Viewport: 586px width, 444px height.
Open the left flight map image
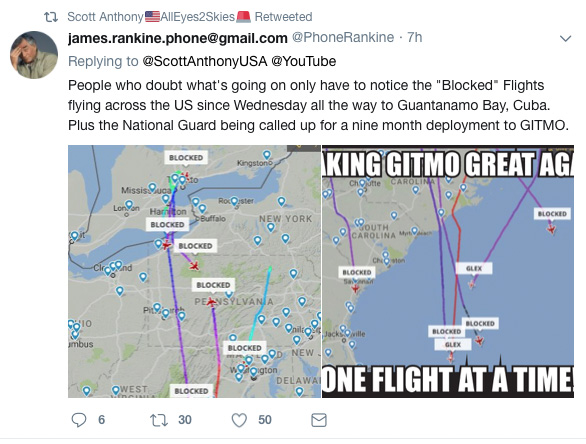pos(194,271)
